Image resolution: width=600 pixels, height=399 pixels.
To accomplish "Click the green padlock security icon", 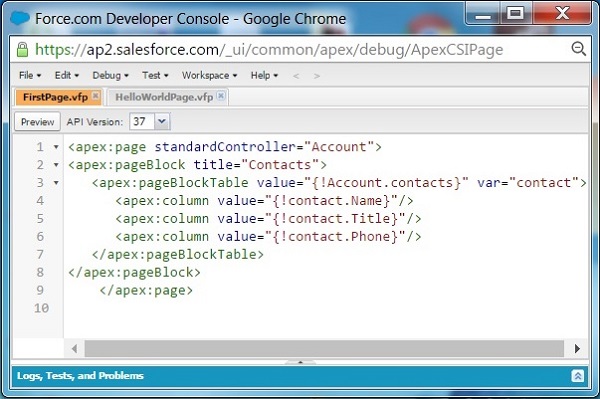I will [x=23, y=50].
